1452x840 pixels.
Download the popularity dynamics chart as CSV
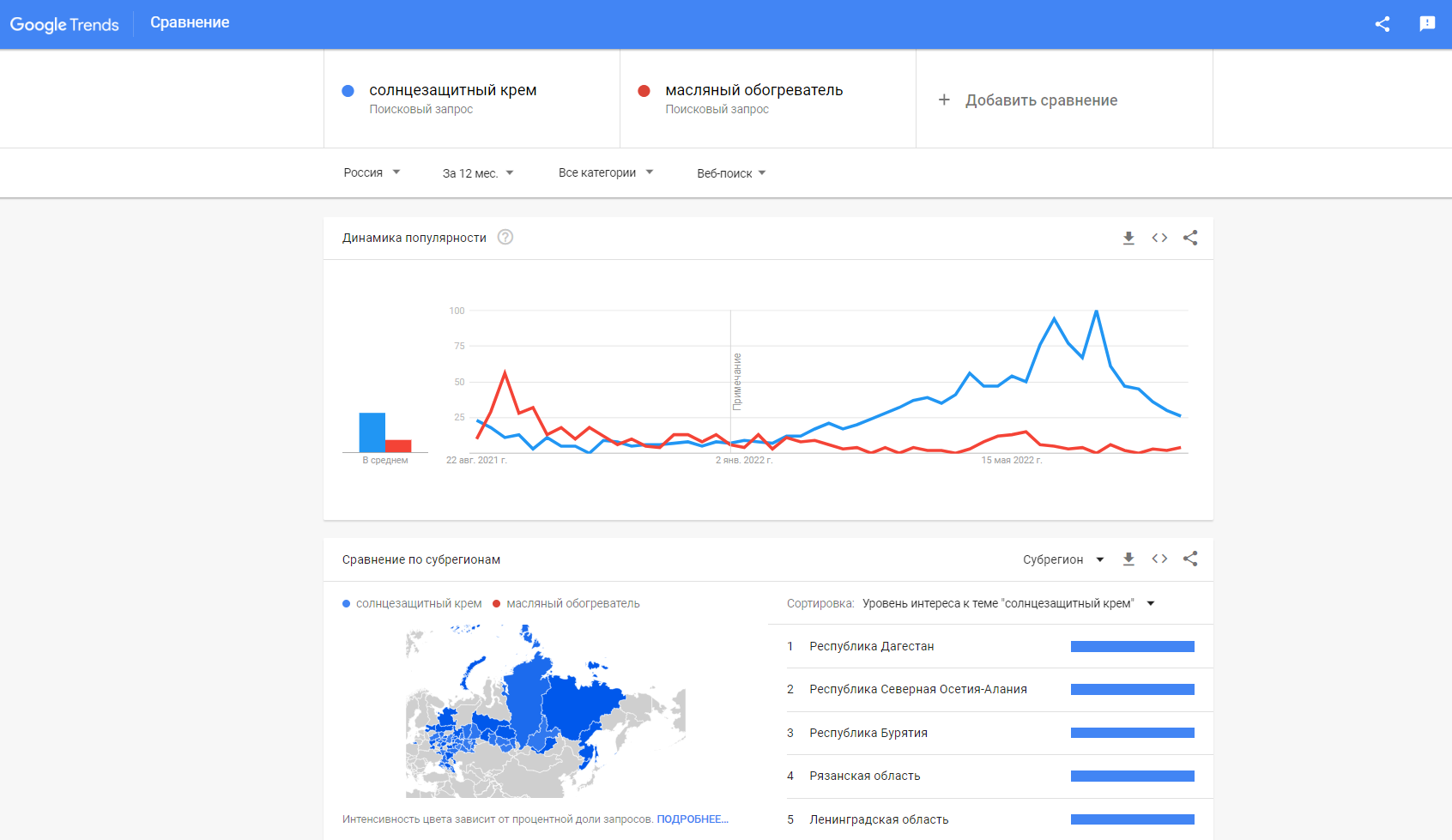coord(1128,238)
